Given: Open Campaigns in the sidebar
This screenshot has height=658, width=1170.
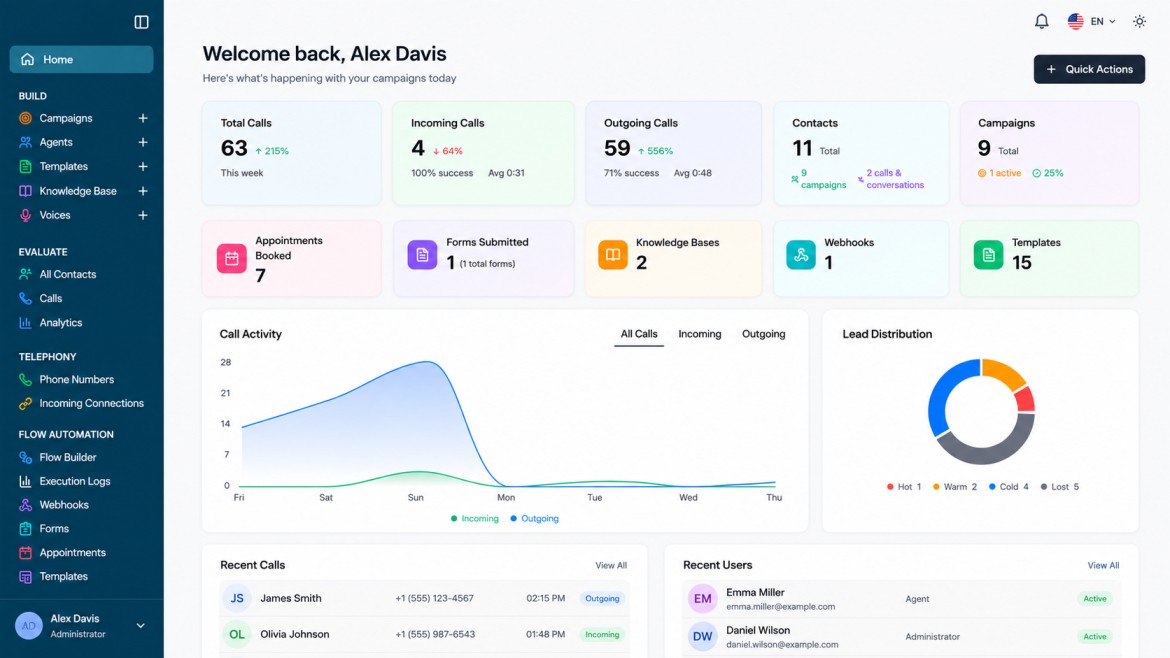Looking at the screenshot, I should click(66, 118).
